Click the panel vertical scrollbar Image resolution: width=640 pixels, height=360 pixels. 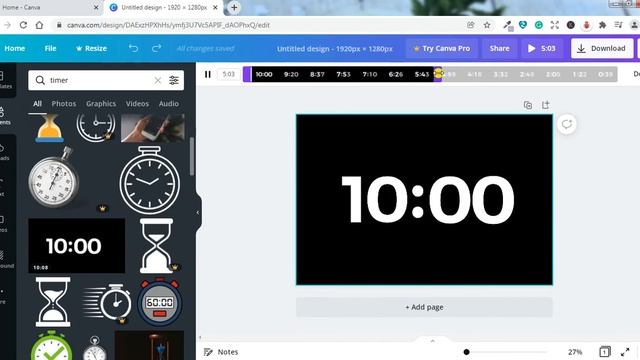191,156
